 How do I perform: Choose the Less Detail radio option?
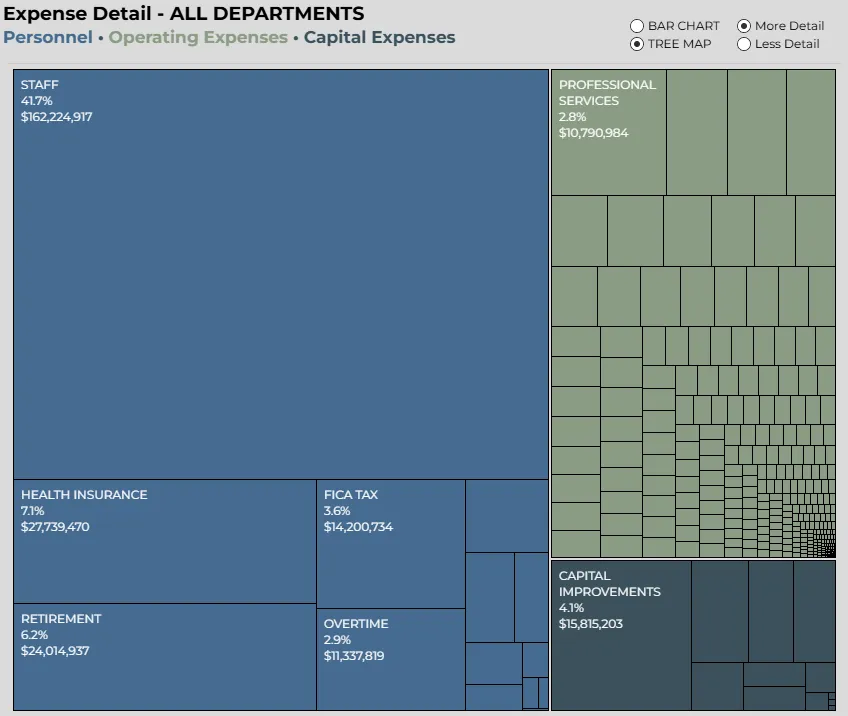(x=744, y=44)
